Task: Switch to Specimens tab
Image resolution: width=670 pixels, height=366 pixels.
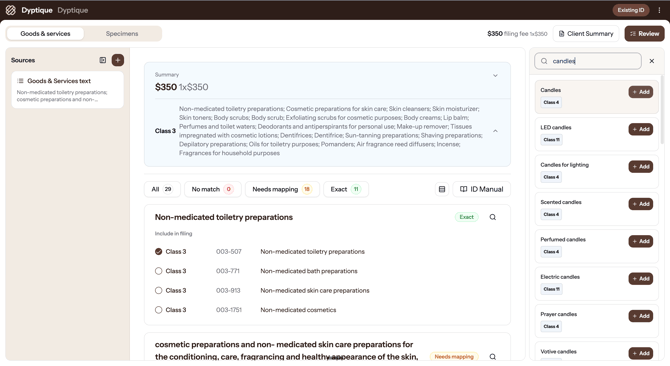Action: (x=122, y=34)
